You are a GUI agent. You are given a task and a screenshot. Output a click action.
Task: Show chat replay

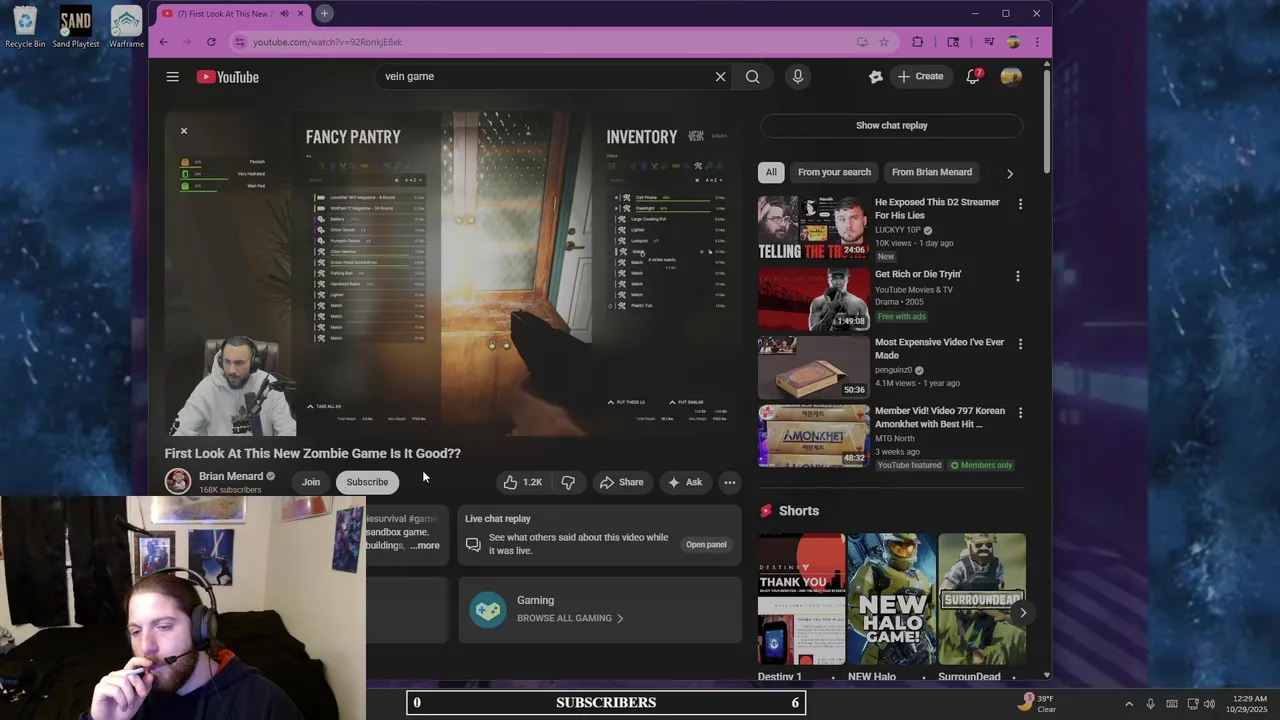click(x=891, y=126)
